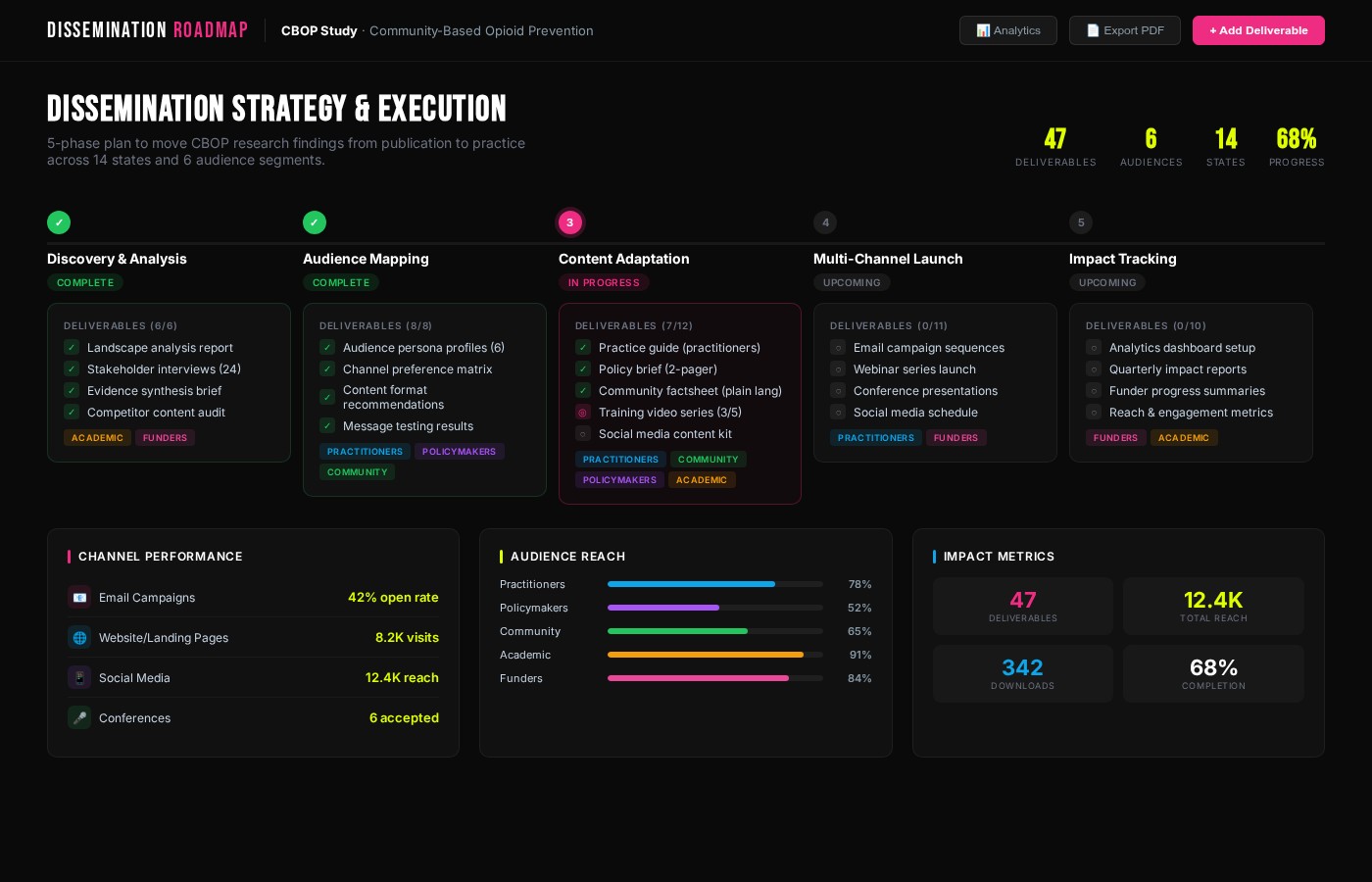1372x882 pixels.
Task: Click Practitioners tag under Multi-Channel Launch
Action: click(876, 437)
